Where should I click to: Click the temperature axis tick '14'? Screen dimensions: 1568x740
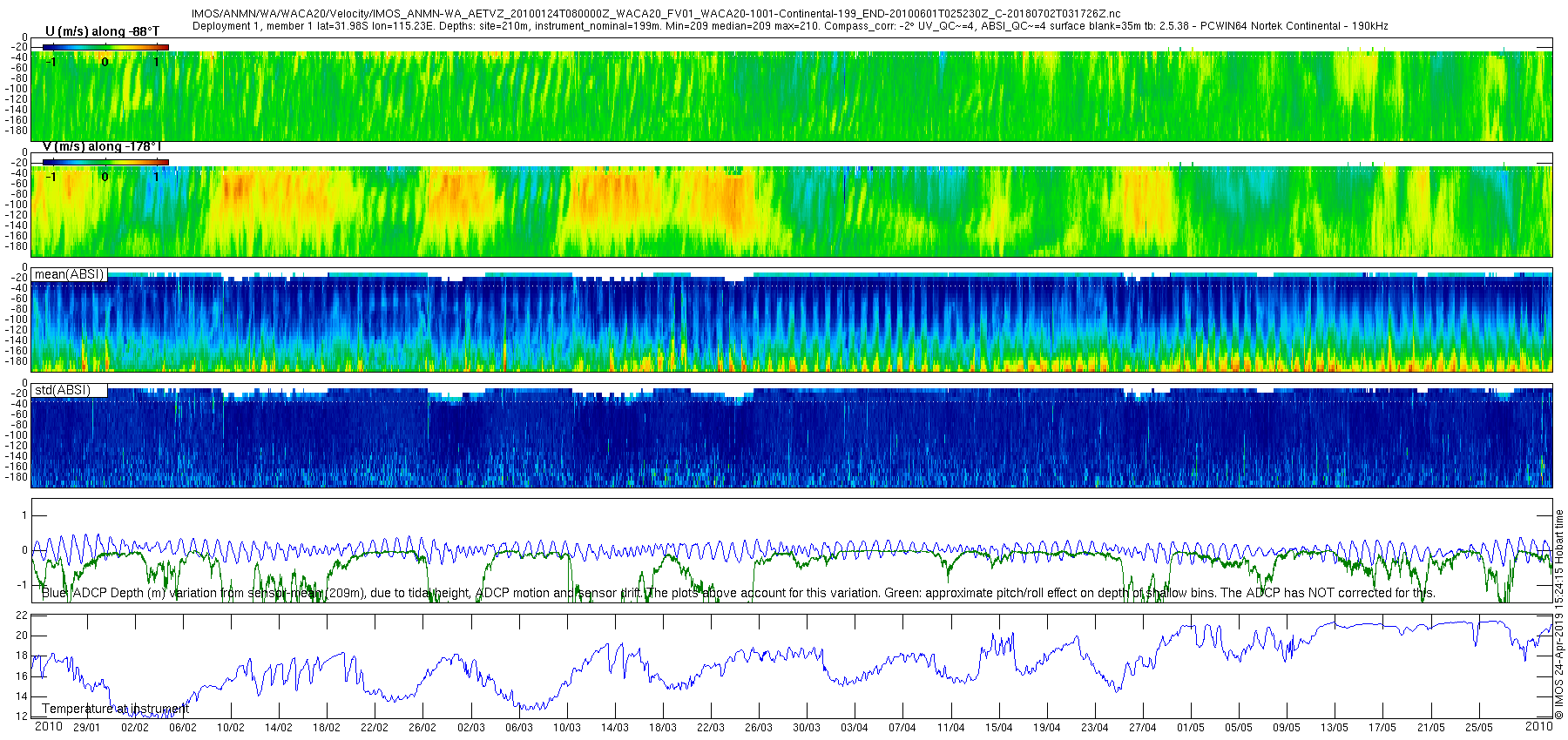point(22,696)
